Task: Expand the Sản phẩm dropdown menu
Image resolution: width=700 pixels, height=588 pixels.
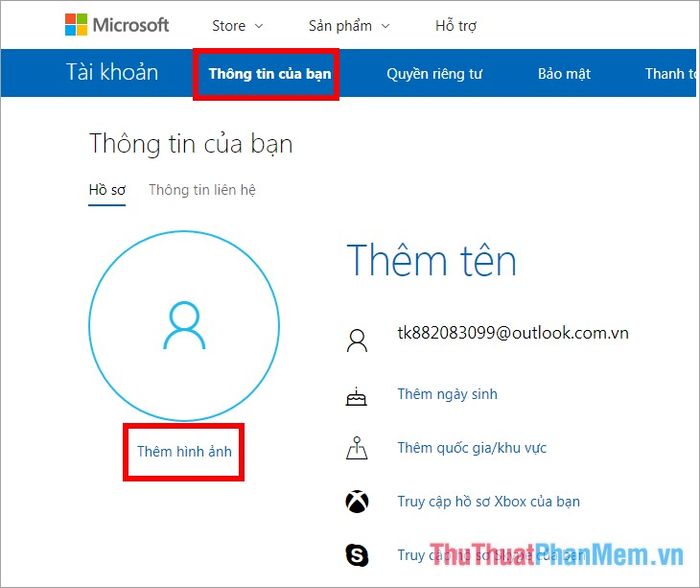Action: pos(349,26)
